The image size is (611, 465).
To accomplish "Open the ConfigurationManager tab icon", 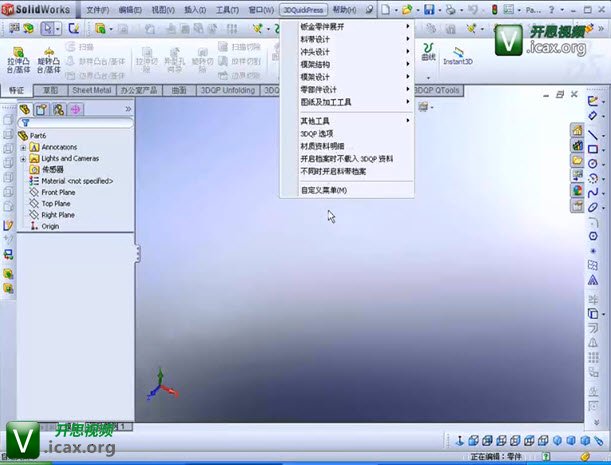I will click(x=58, y=110).
